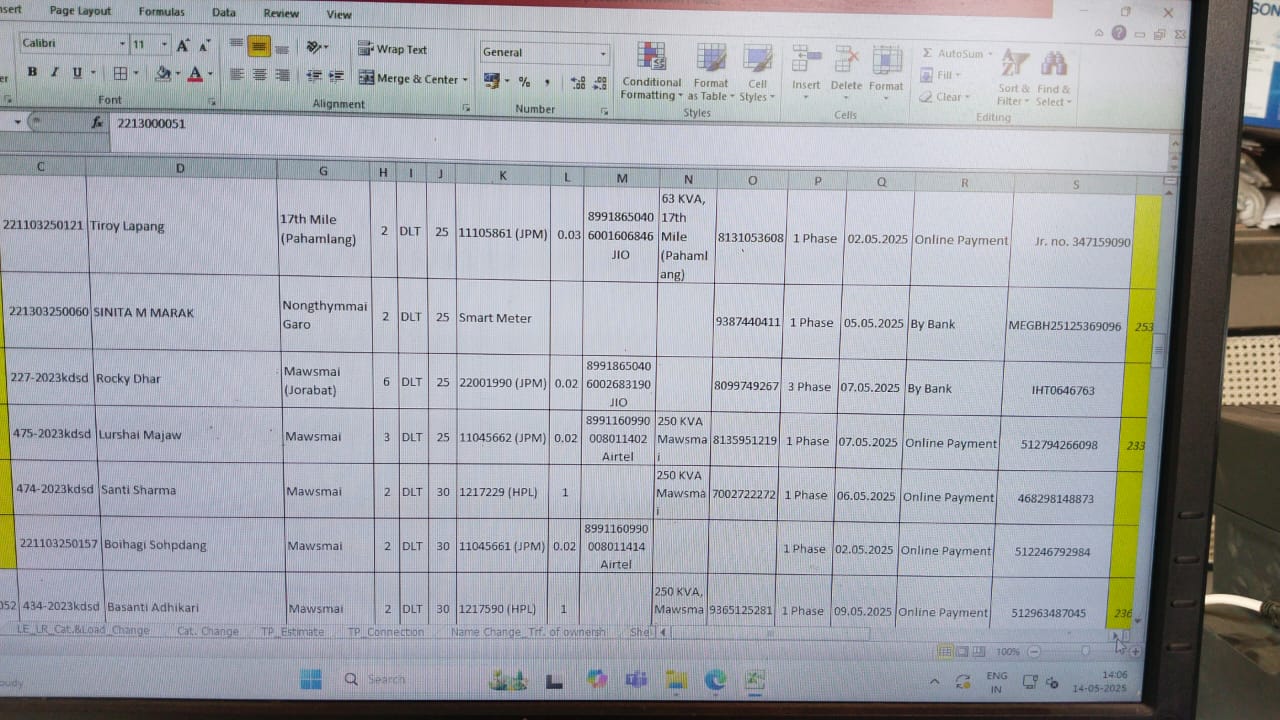Apply Accounting Number Format

point(491,81)
